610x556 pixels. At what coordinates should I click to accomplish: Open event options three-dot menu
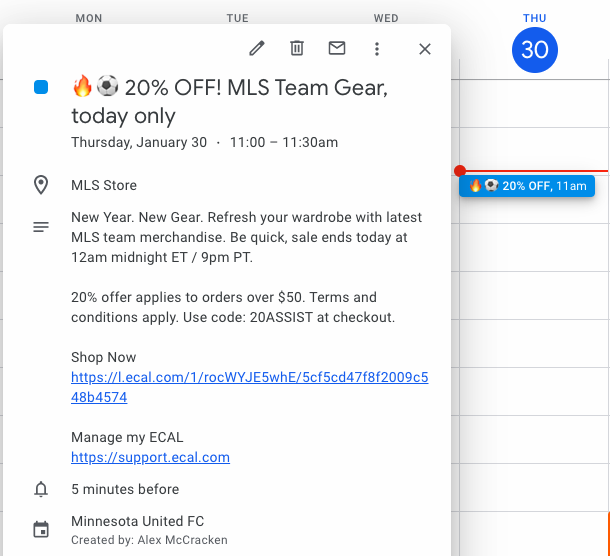(377, 49)
